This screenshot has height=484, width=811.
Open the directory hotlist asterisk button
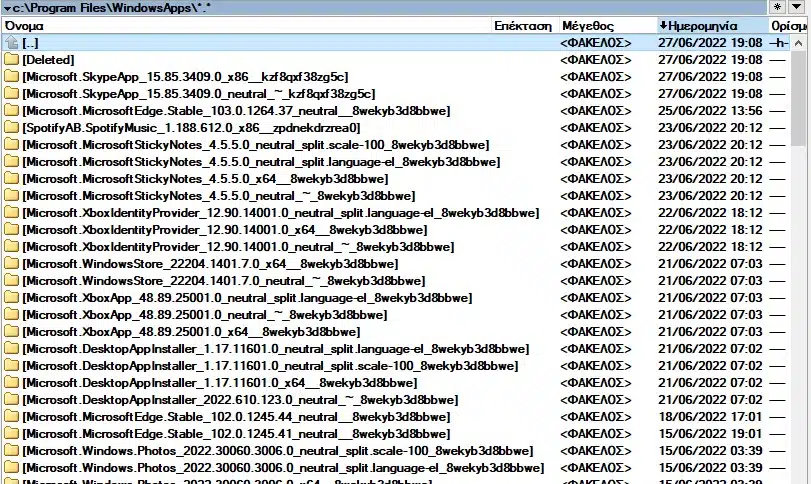click(x=777, y=7)
